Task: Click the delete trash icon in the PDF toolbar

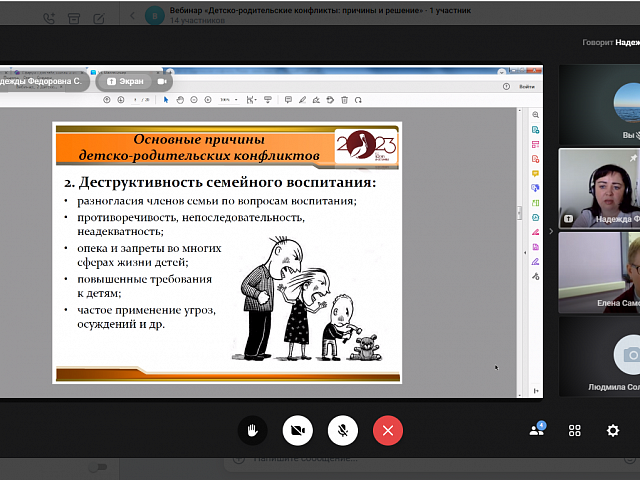Action: point(344,100)
